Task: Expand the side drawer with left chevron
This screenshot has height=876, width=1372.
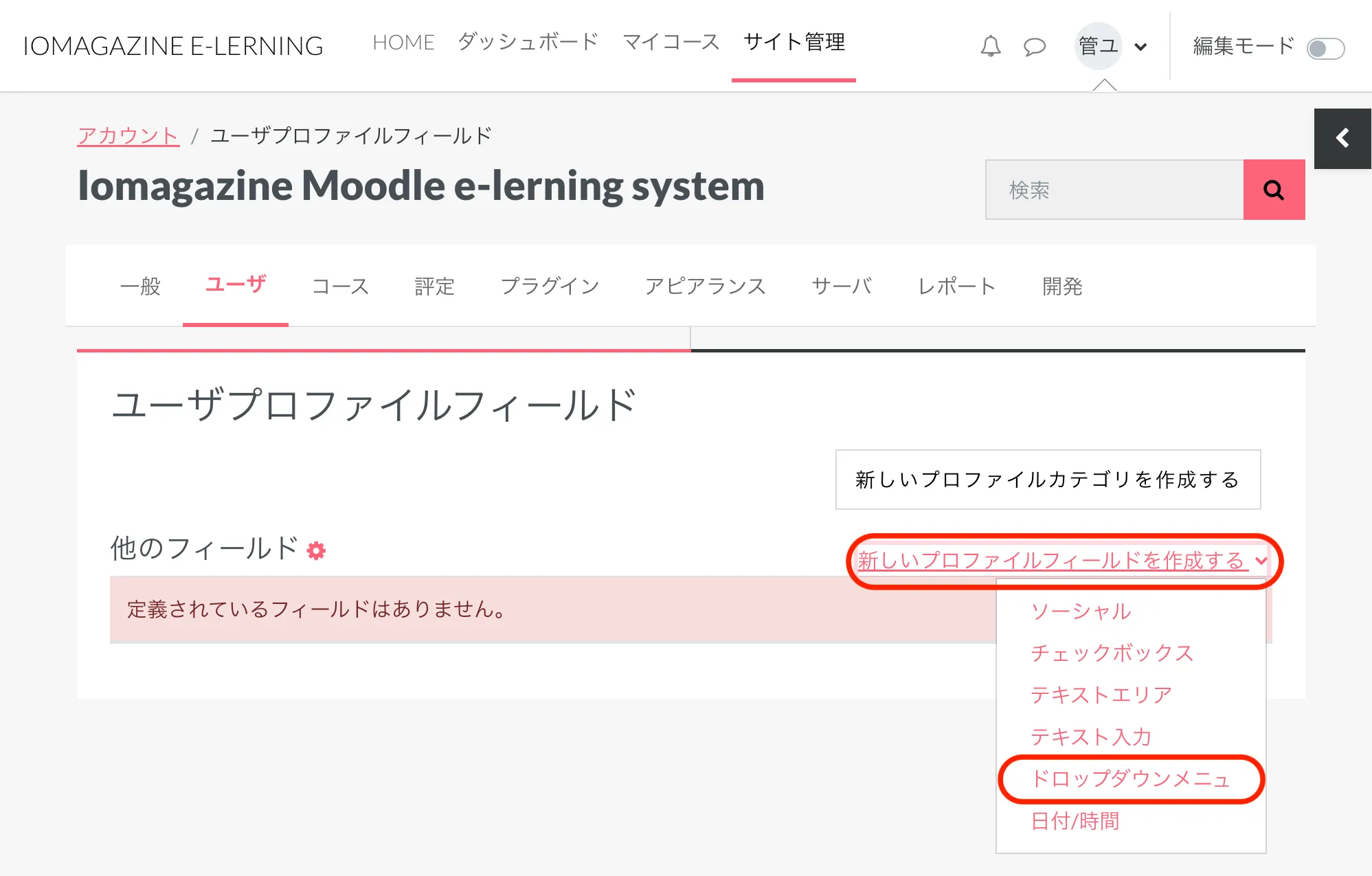Action: pyautogui.click(x=1342, y=138)
